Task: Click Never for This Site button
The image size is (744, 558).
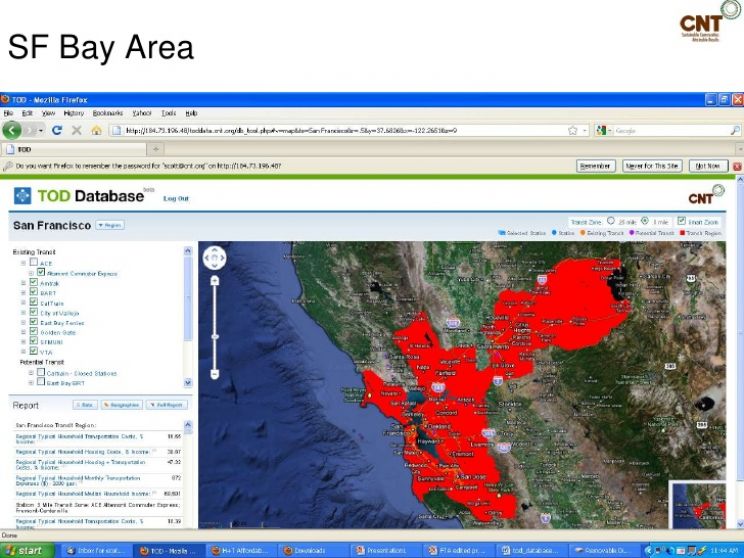Action: pyautogui.click(x=652, y=166)
